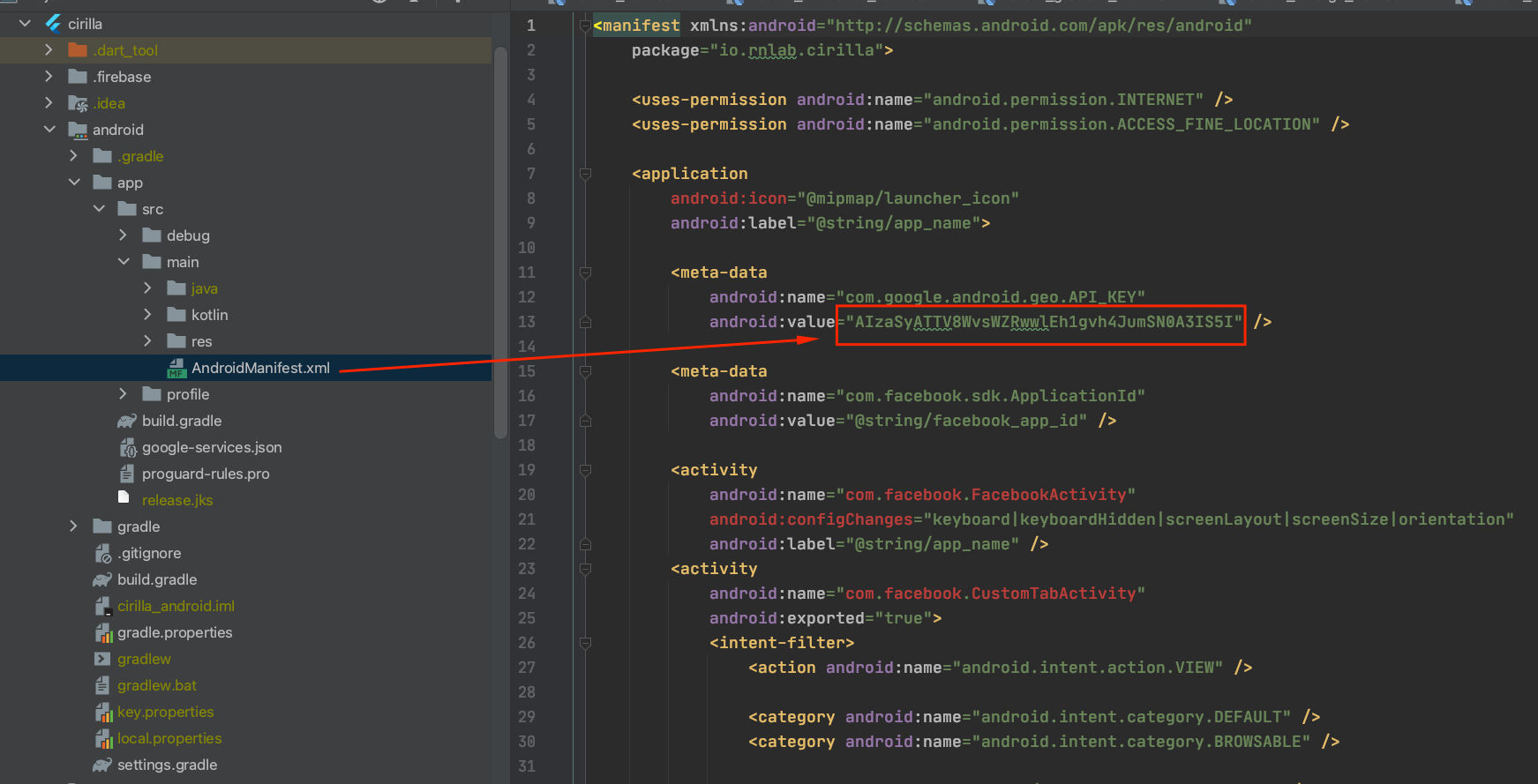Open local.properties file
The width and height of the screenshot is (1538, 784).
[x=169, y=738]
